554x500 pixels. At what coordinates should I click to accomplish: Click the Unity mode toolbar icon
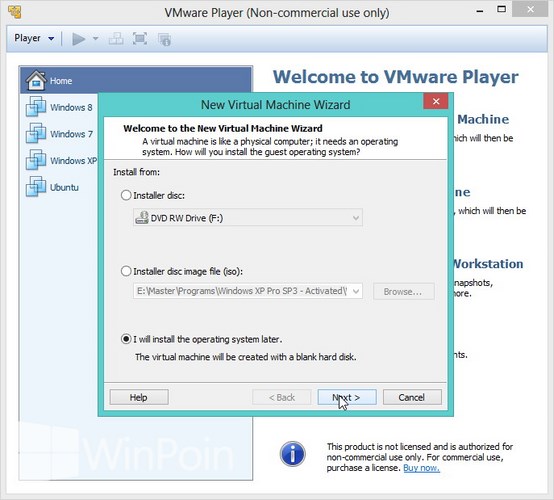[x=165, y=39]
